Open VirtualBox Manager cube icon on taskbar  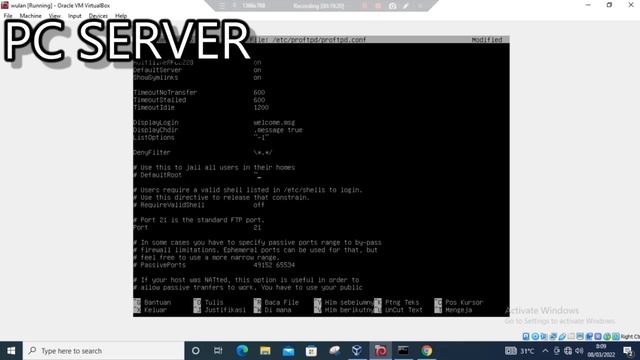point(357,351)
